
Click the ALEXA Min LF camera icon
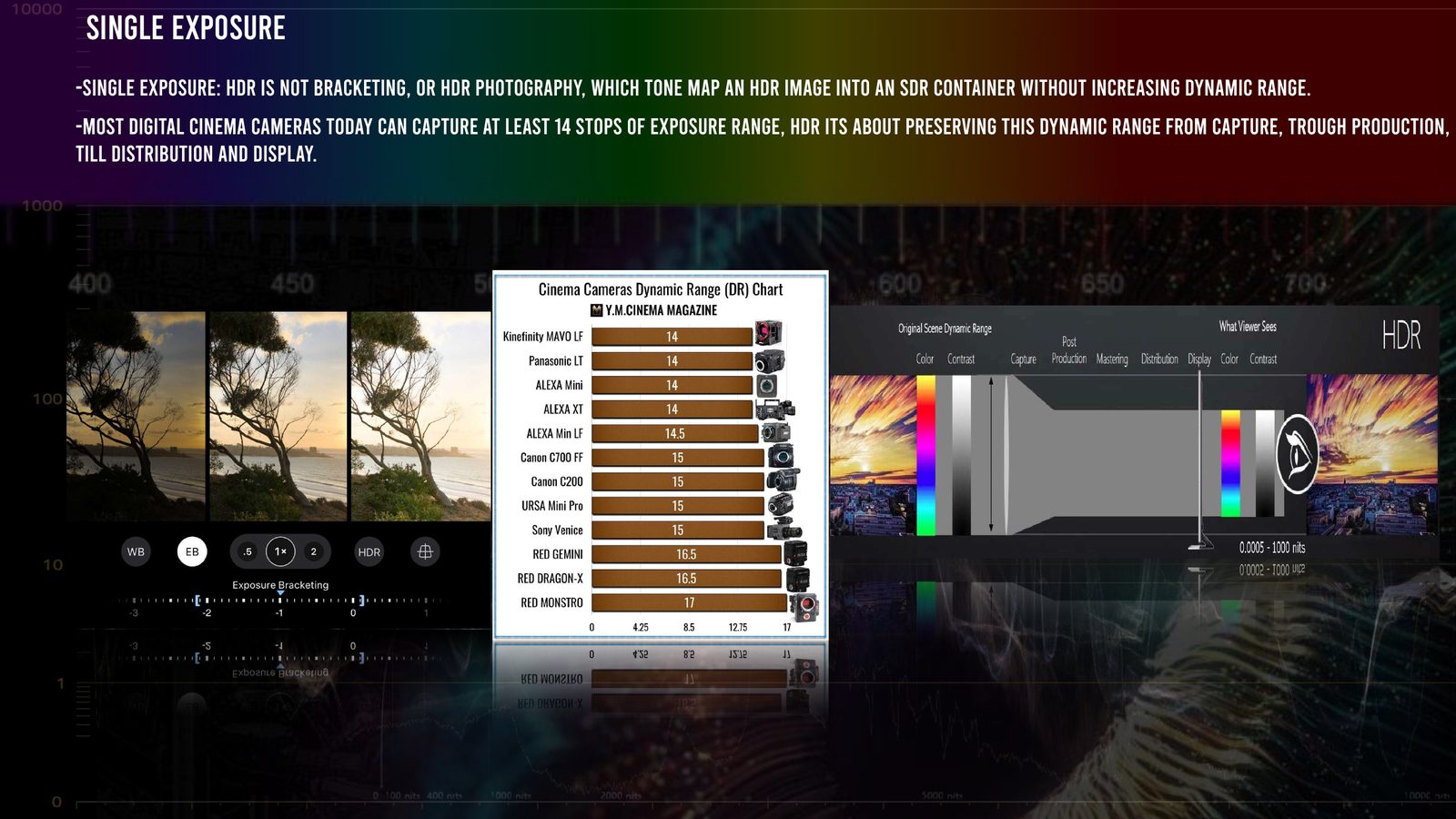(775, 433)
